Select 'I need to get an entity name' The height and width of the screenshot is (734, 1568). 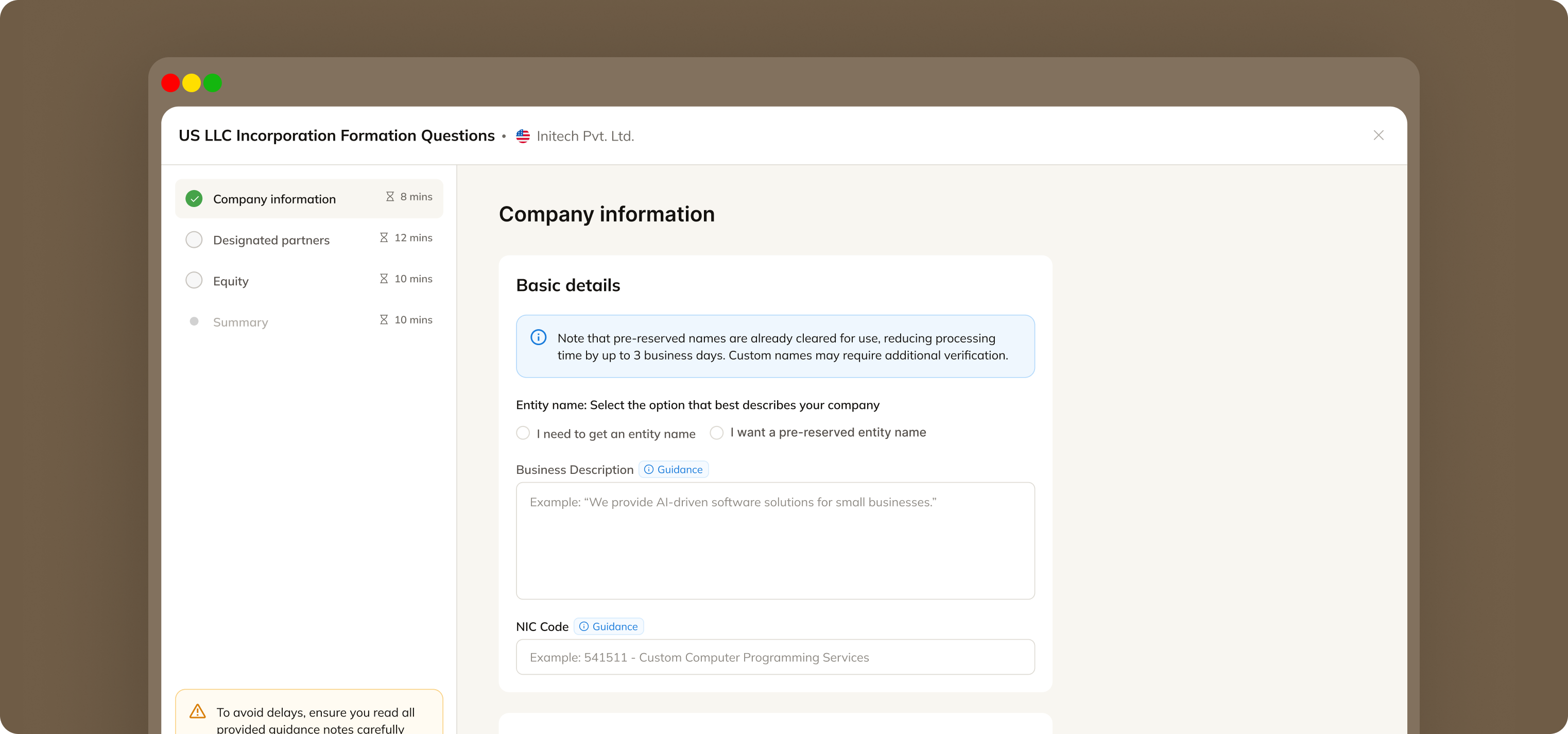click(x=522, y=433)
